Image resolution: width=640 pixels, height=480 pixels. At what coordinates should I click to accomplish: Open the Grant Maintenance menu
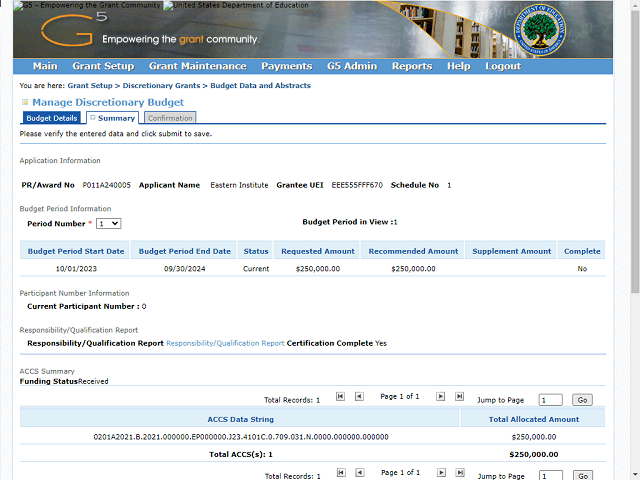point(198,66)
